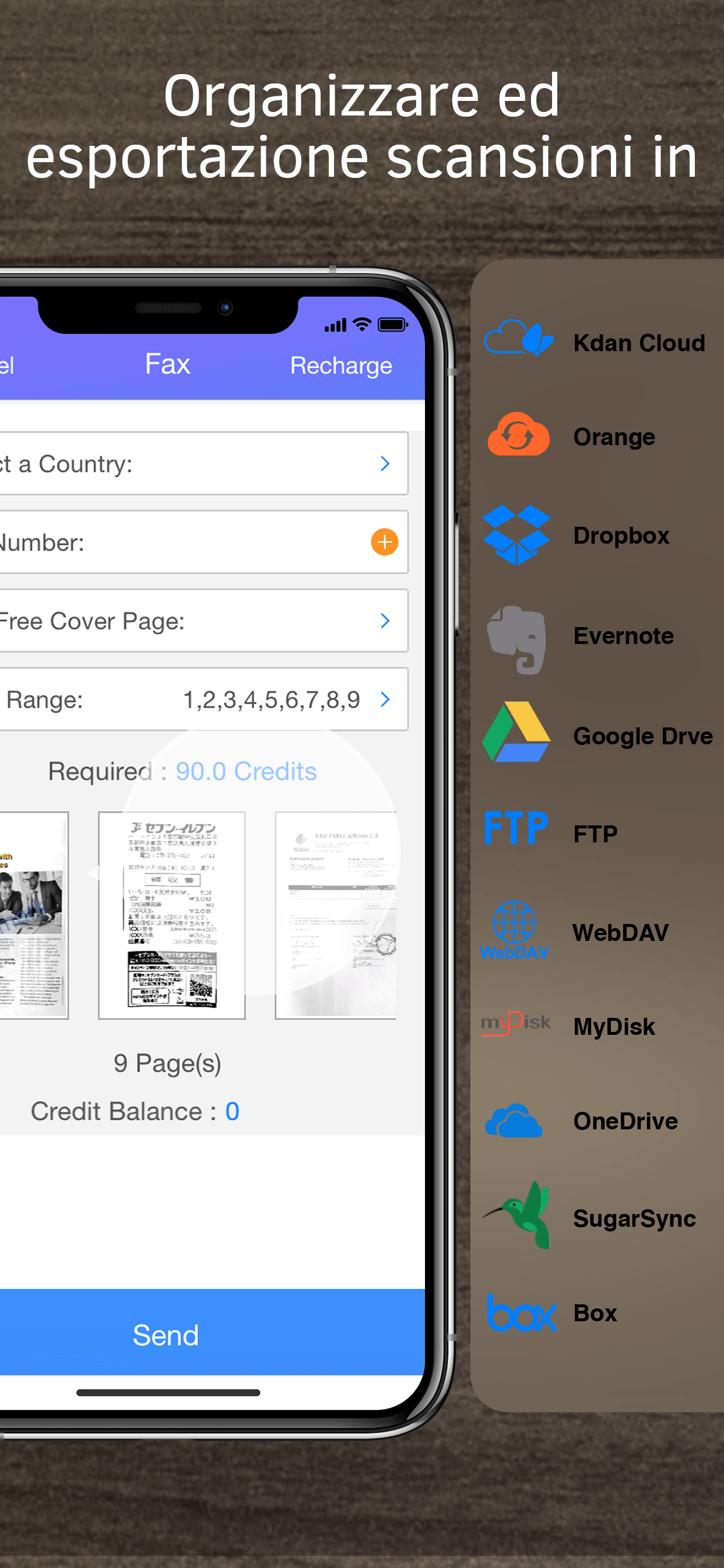
Task: Click the 9 Page(s) count text
Action: pos(167,1064)
